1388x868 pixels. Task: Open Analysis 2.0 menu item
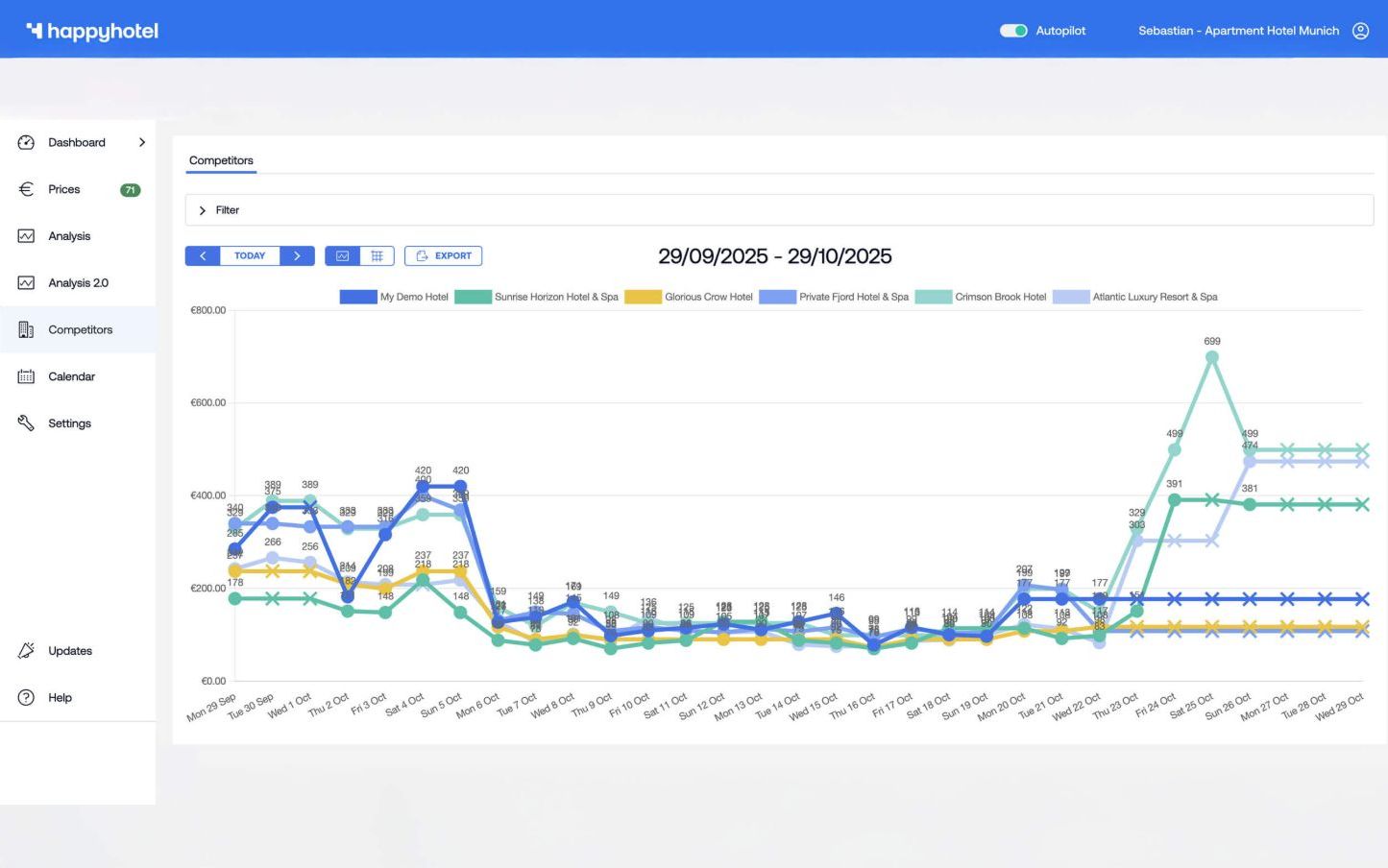pos(78,283)
